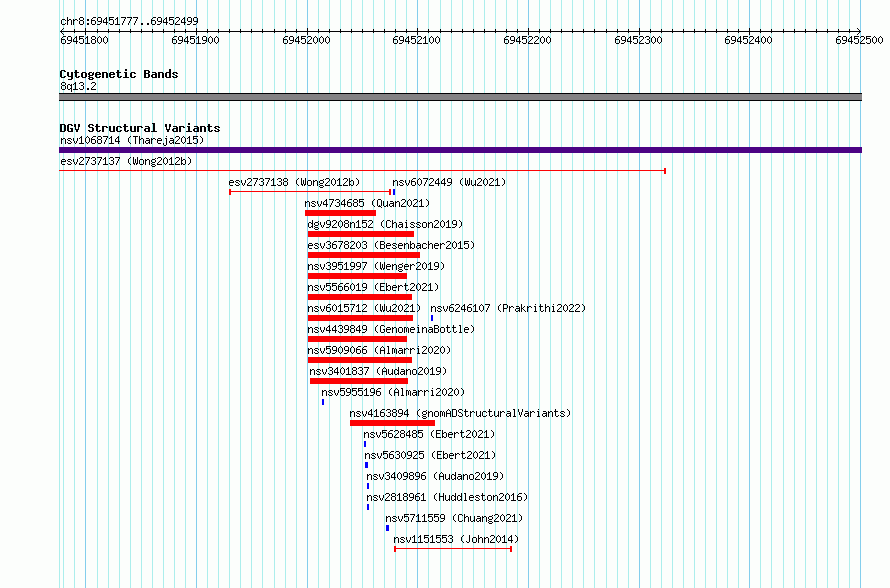This screenshot has height=588, width=890.
Task: Open dgv9208n152 (Chaisson2019) variant label
Action: click(x=385, y=224)
